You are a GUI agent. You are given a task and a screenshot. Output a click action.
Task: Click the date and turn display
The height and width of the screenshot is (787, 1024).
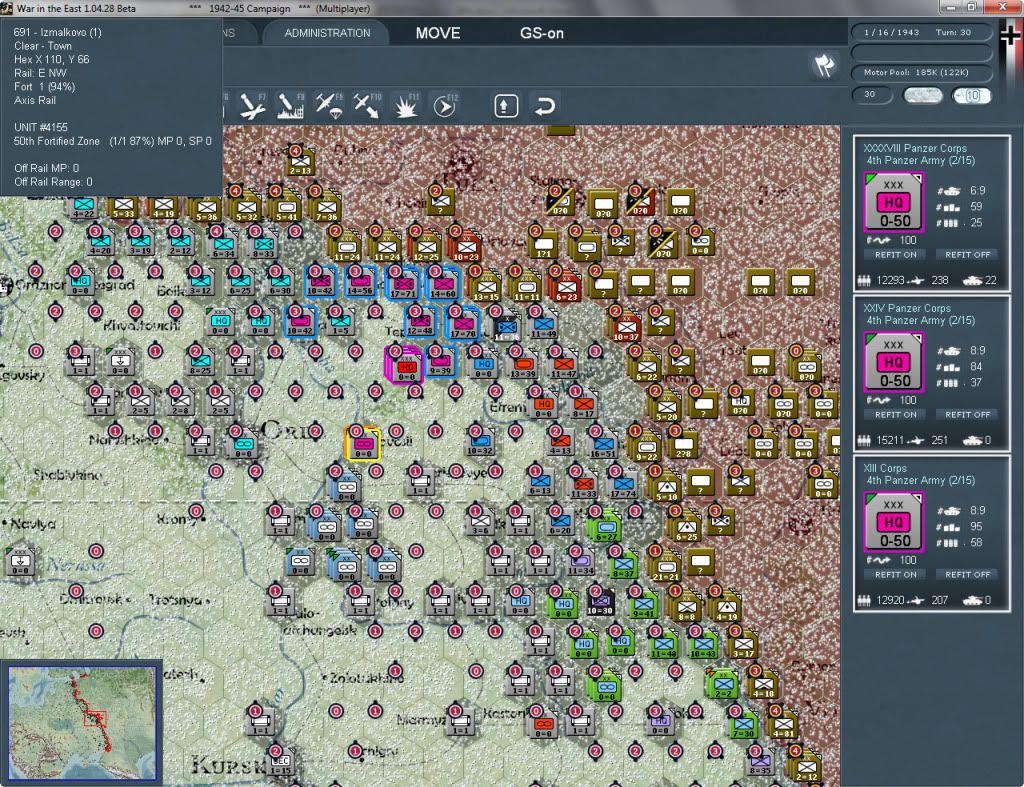pos(921,32)
